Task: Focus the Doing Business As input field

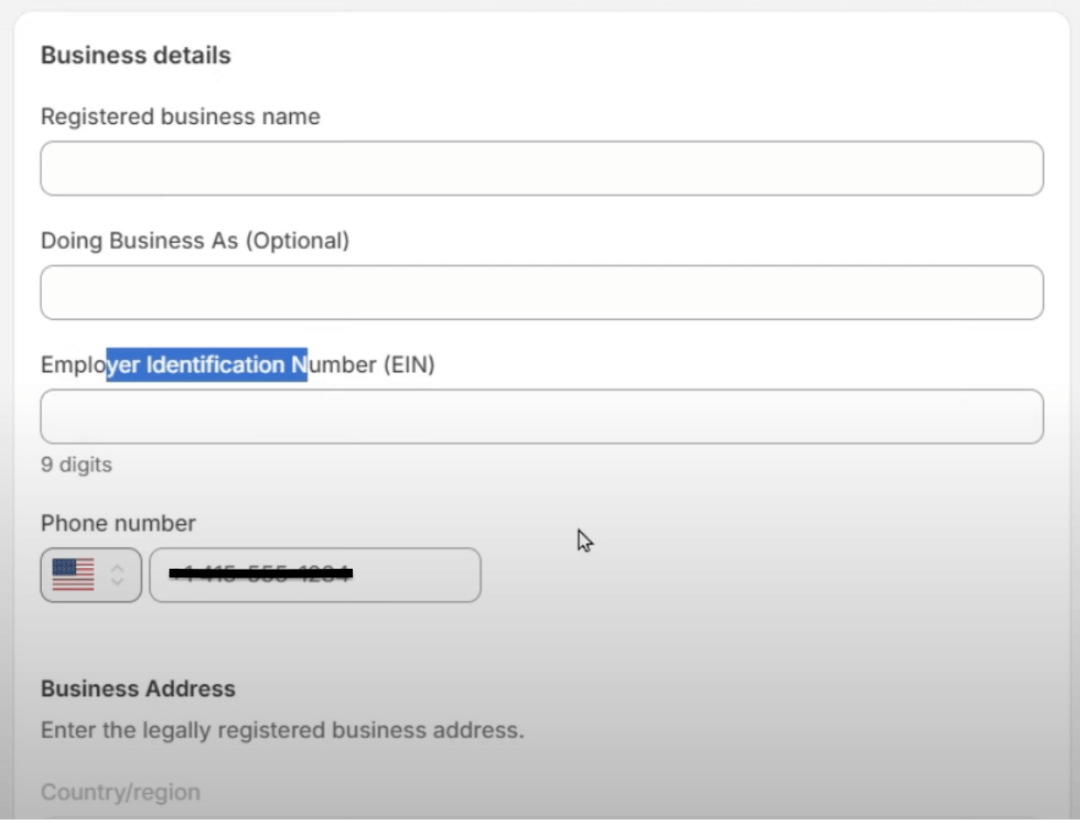Action: (x=541, y=293)
